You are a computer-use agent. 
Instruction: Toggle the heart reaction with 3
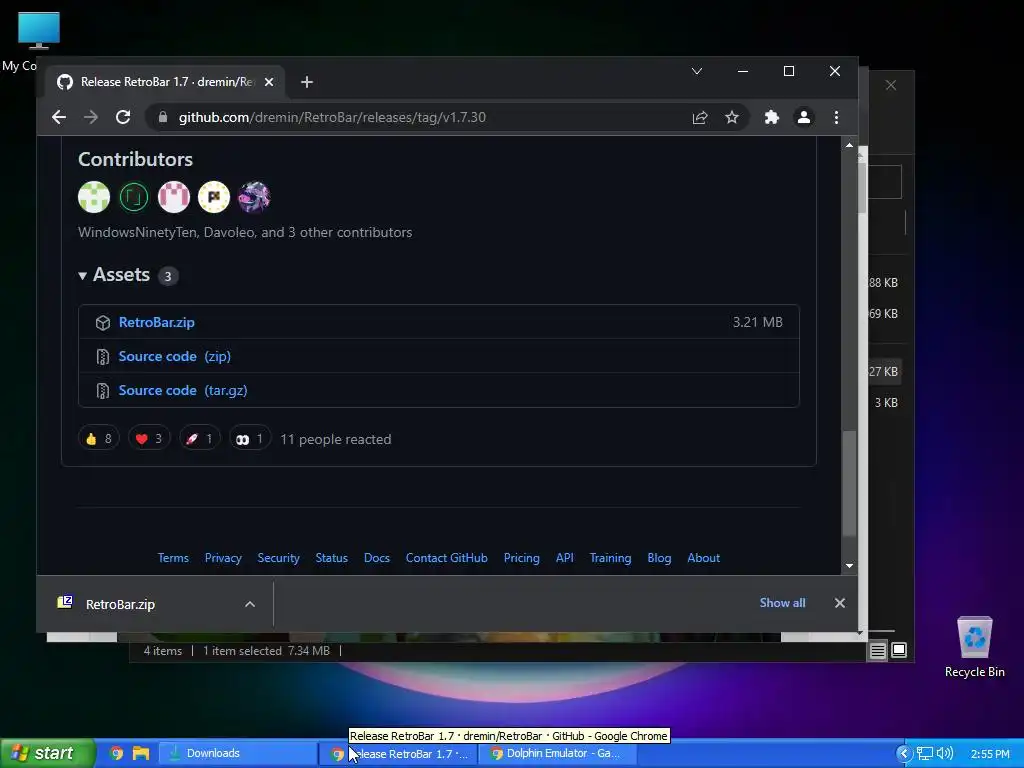149,438
